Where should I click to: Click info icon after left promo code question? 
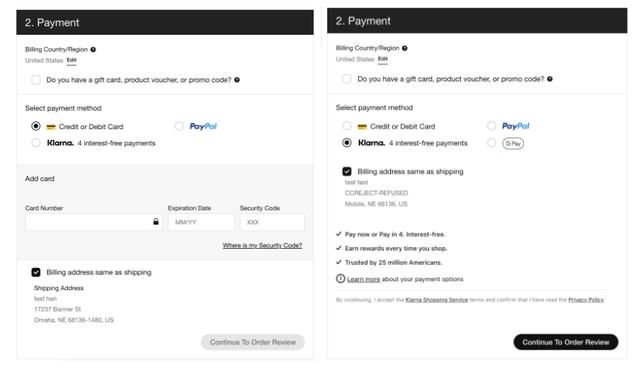pos(237,80)
